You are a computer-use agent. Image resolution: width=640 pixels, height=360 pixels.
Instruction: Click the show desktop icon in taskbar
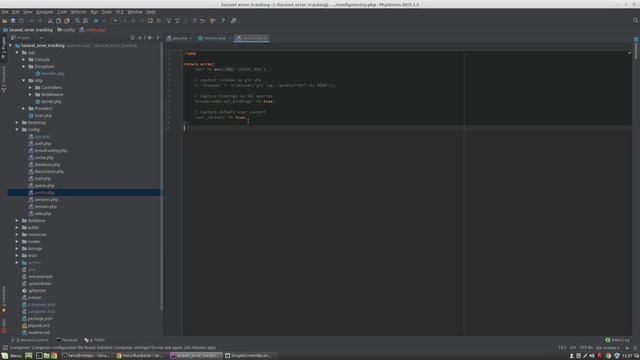(x=29, y=356)
